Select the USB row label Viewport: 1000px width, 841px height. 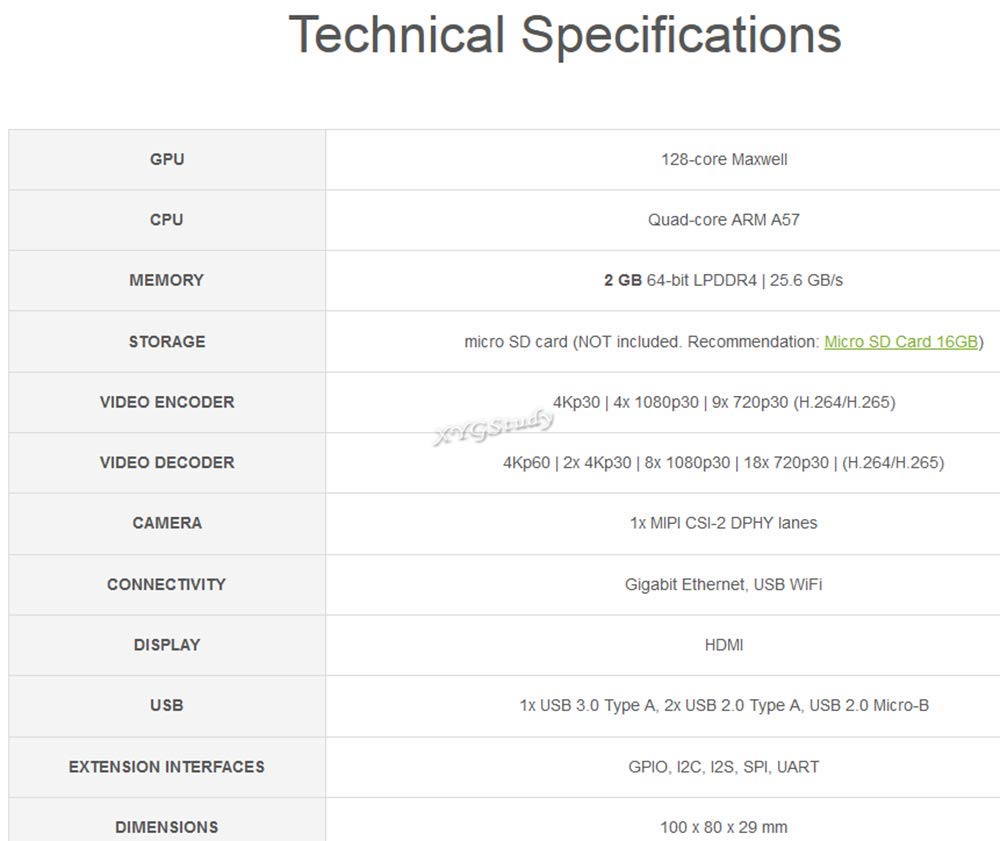click(167, 705)
